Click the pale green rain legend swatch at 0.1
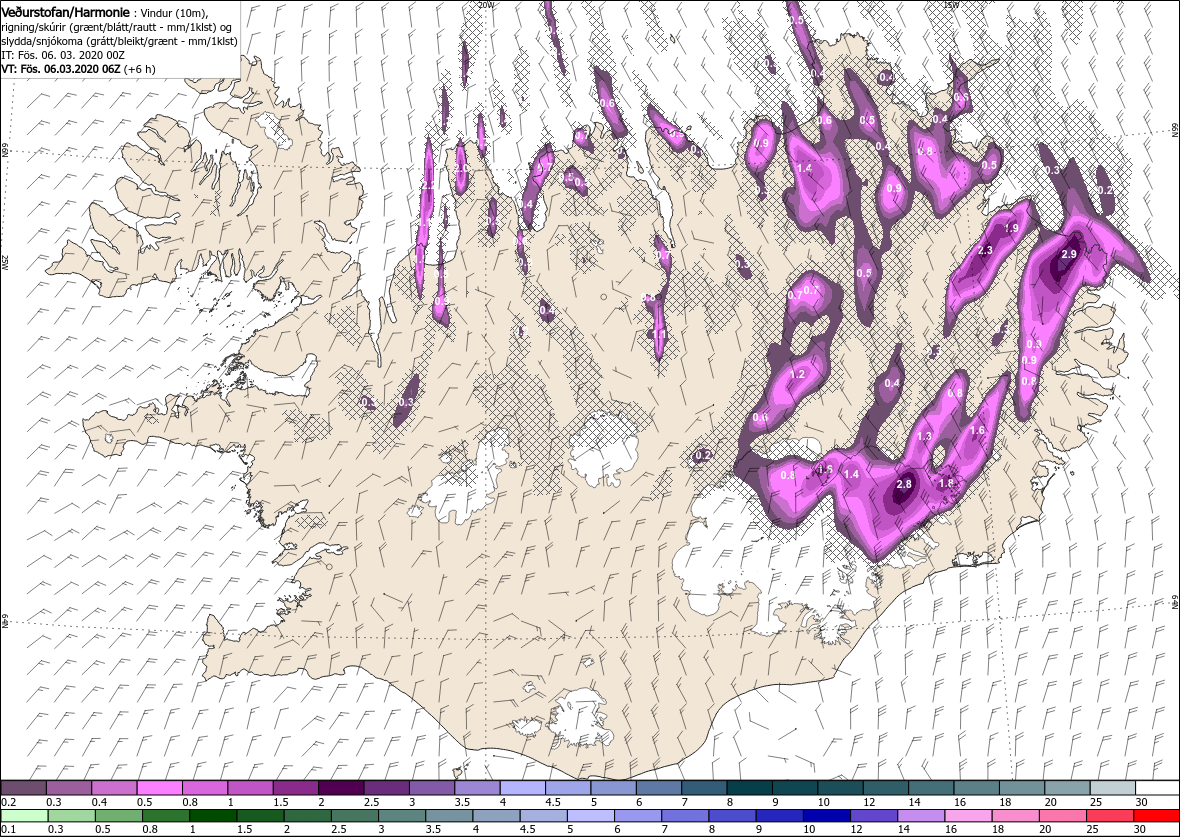Viewport: 1180px width, 837px height. [23, 817]
